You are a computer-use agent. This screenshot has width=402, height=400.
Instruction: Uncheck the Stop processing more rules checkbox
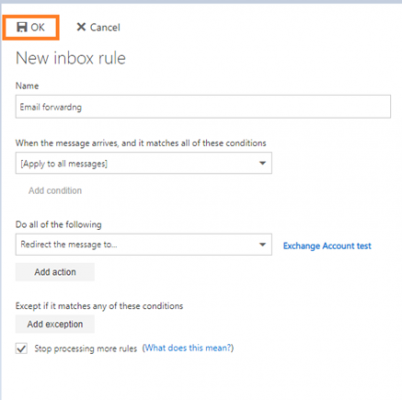[22, 349]
